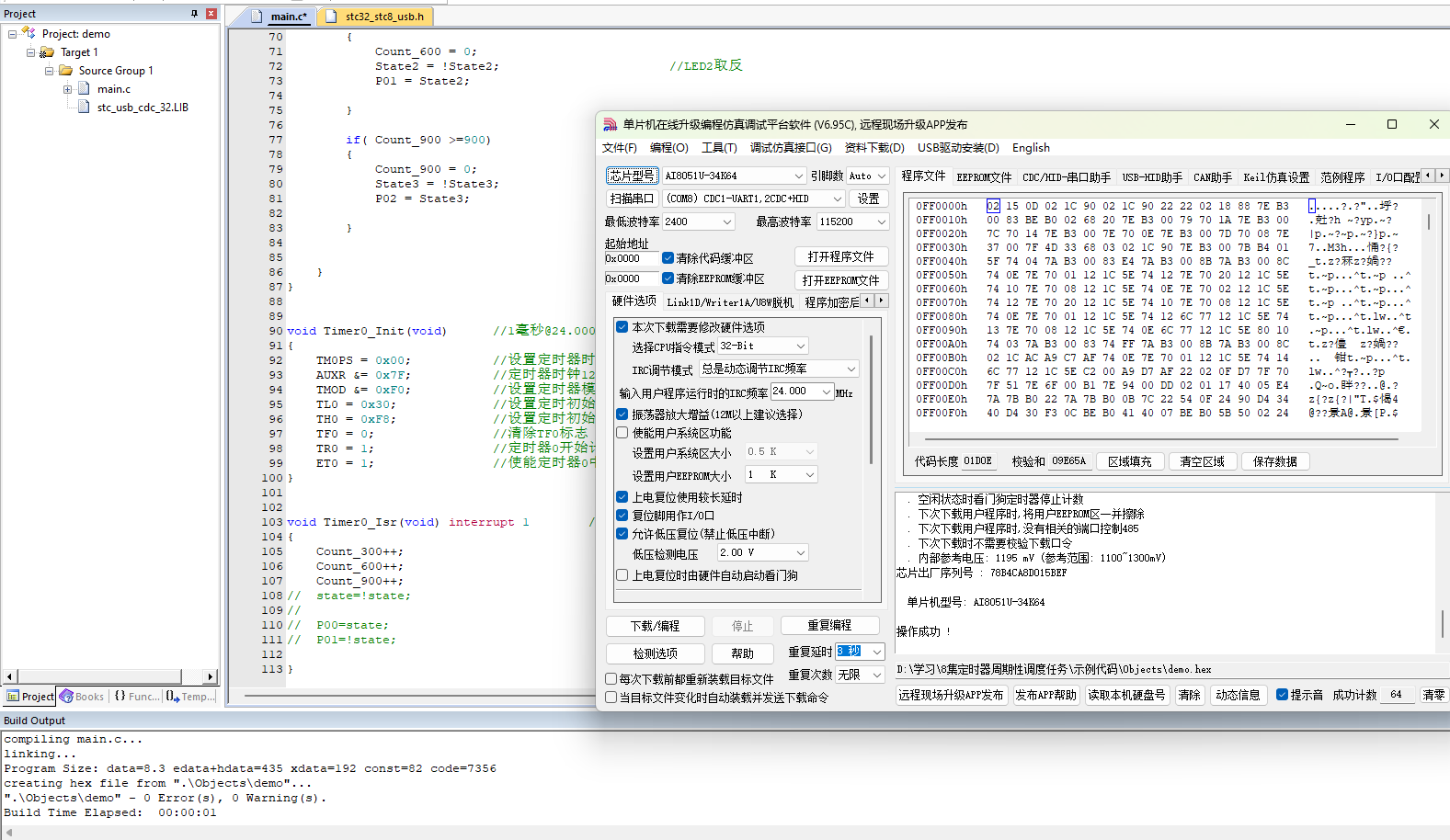Viewport: 1450px width, 840px height.
Task: Click the stc32_stc8_usb.h tab file icon
Action: [x=332, y=16]
